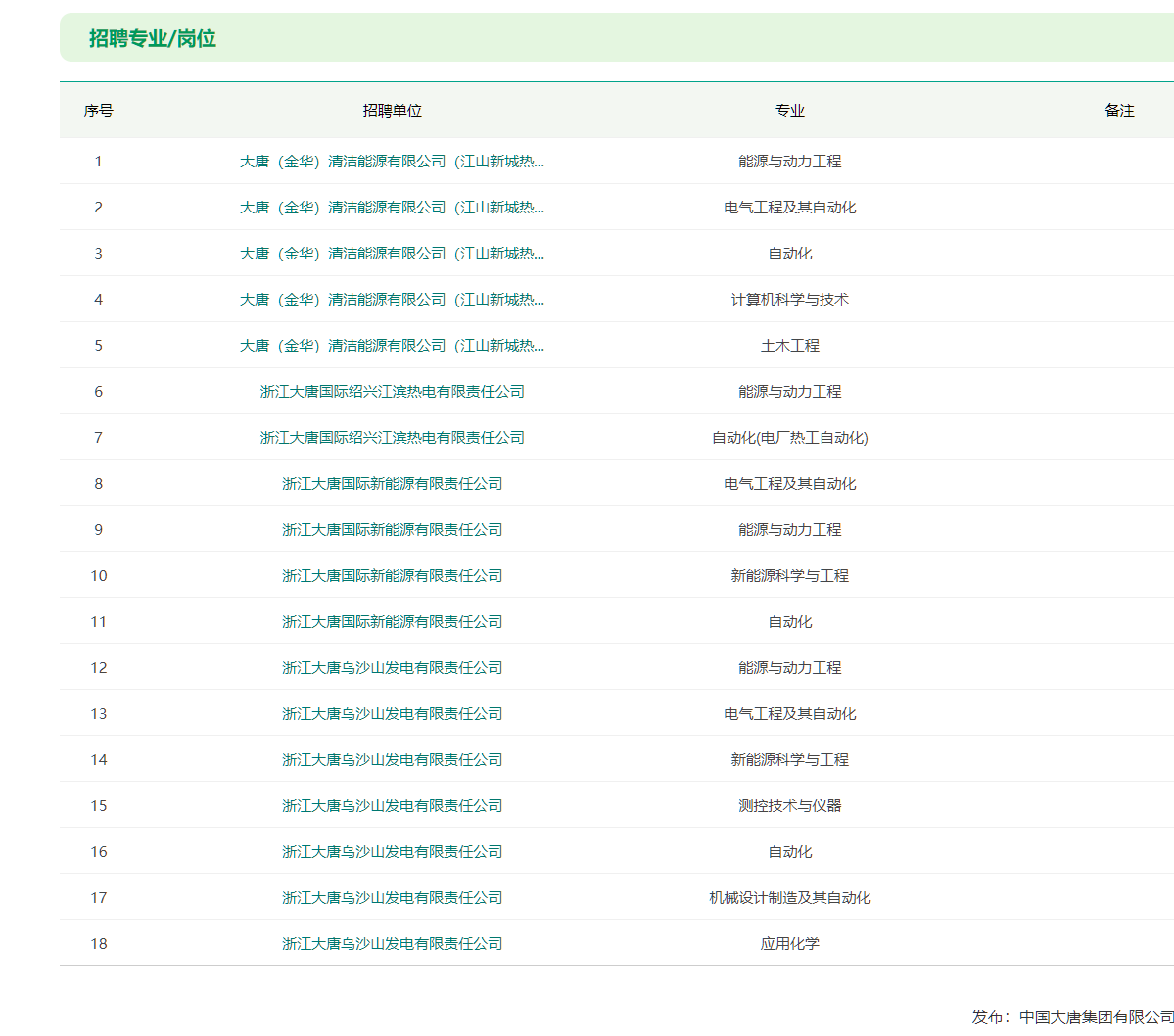Open the employer link beside 测控技术与仪器
1174x1036 pixels.
392,806
